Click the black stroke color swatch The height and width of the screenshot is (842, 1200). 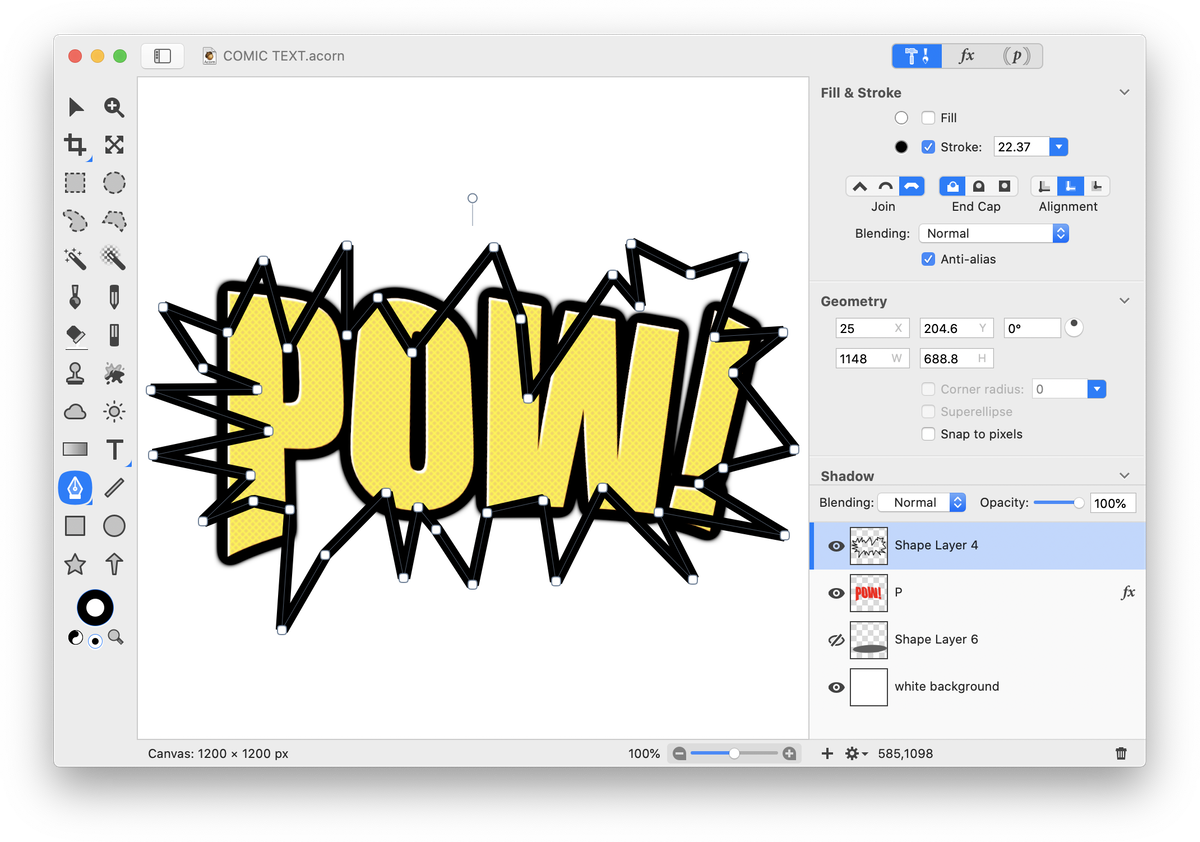(901, 147)
